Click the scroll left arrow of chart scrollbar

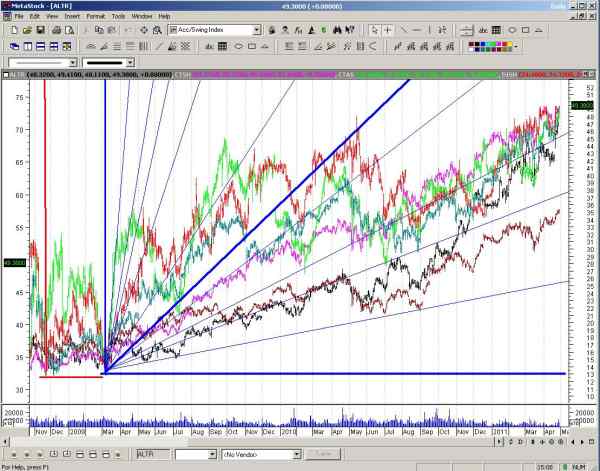point(5,442)
